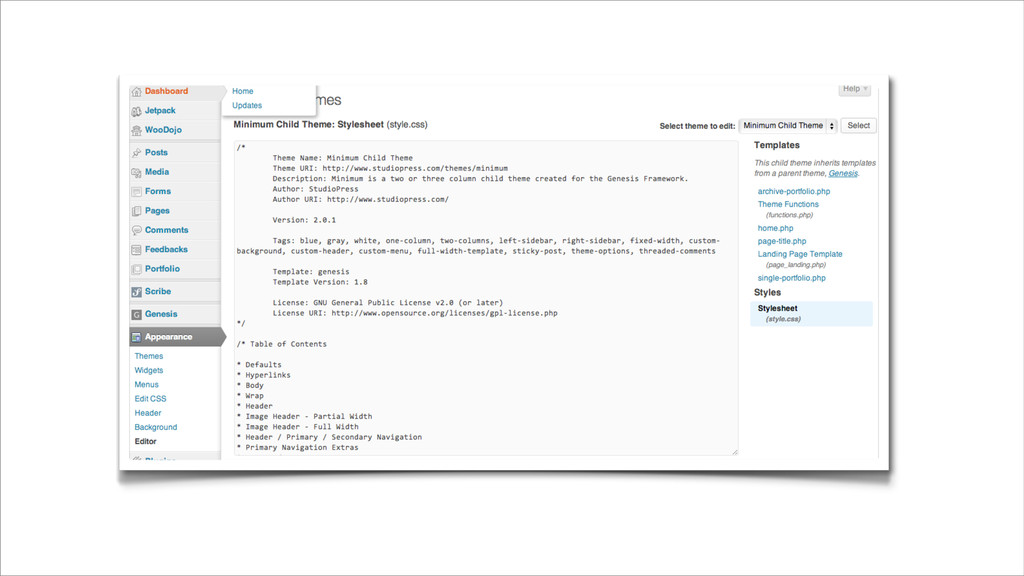Open archive-portfolio.php template
1024x576 pixels.
(x=793, y=191)
